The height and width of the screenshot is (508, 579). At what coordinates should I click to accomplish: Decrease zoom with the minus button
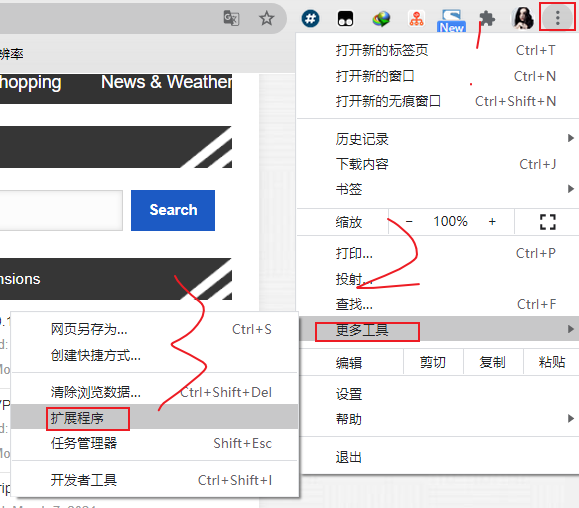point(409,222)
